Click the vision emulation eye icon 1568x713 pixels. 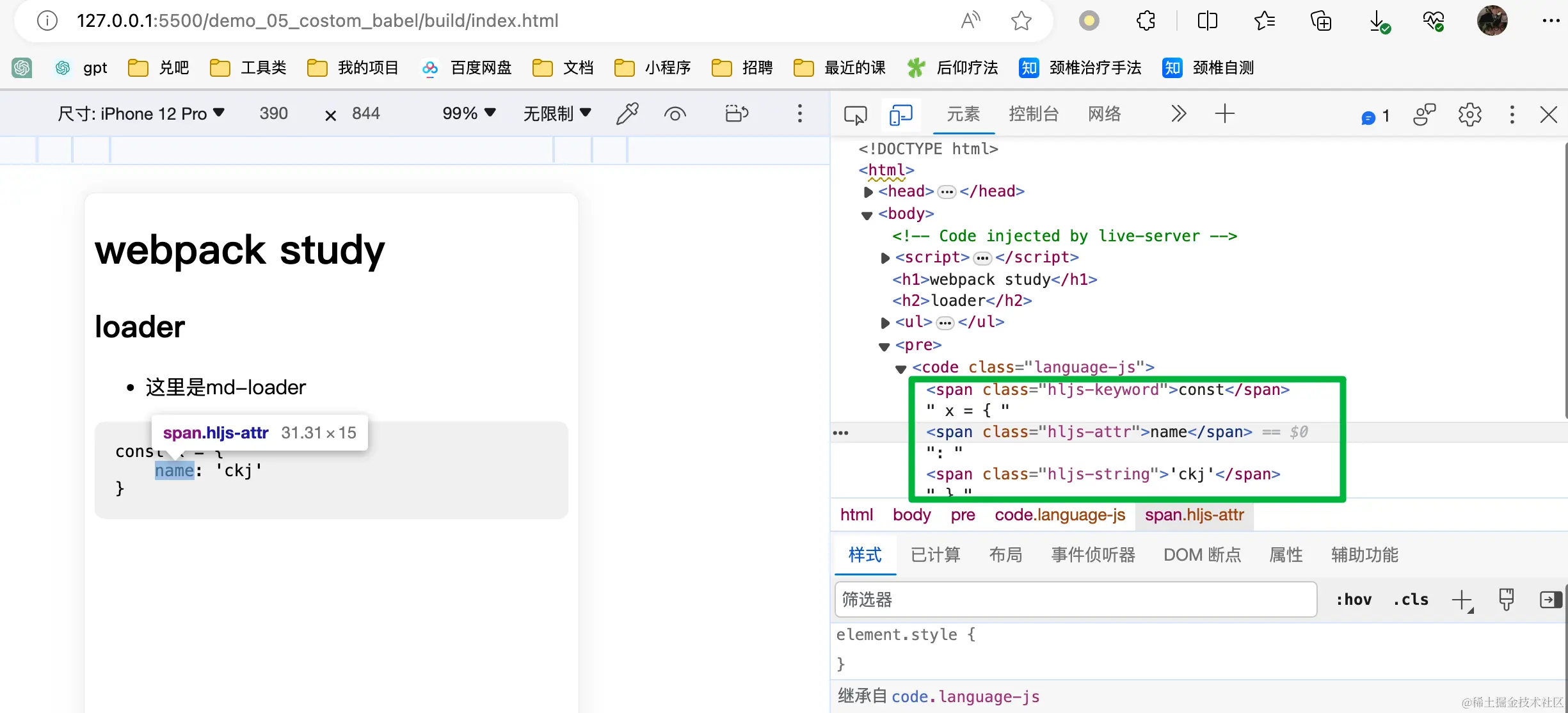pyautogui.click(x=675, y=114)
